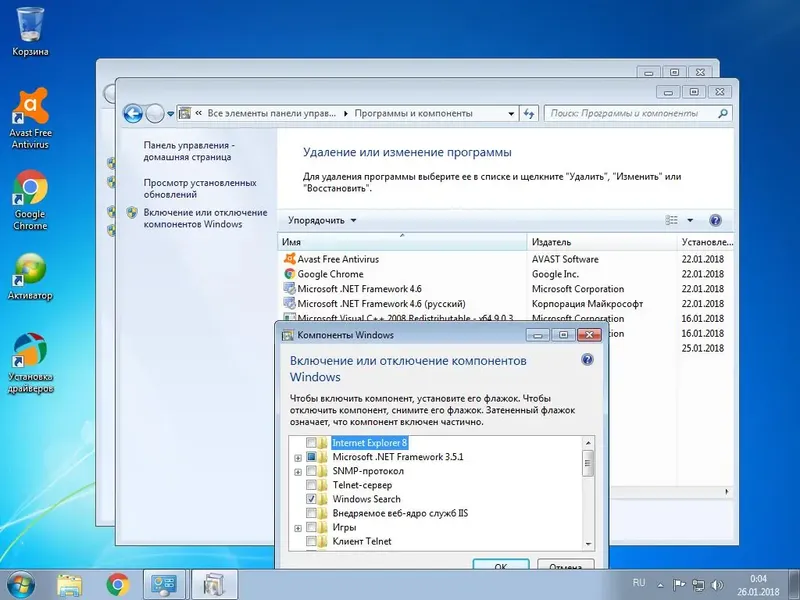Image resolution: width=800 pixels, height=600 pixels.
Task: Uncheck the Windows Search checkbox
Action: (x=311, y=499)
